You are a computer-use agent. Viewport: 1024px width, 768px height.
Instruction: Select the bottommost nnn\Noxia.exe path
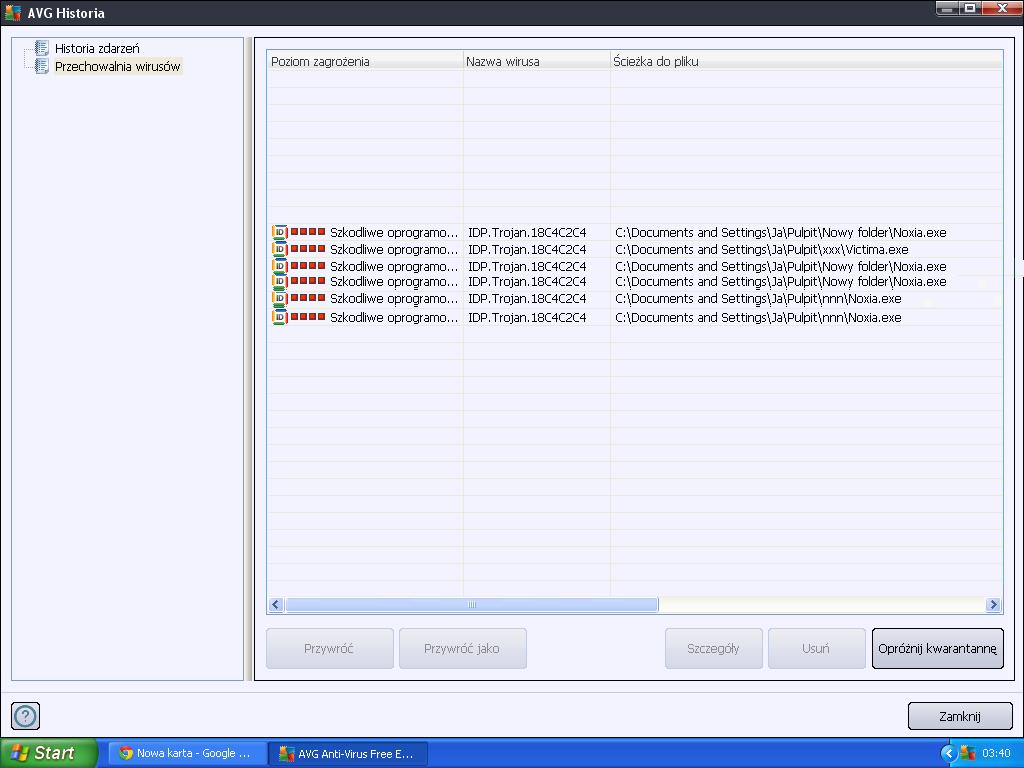coord(758,317)
